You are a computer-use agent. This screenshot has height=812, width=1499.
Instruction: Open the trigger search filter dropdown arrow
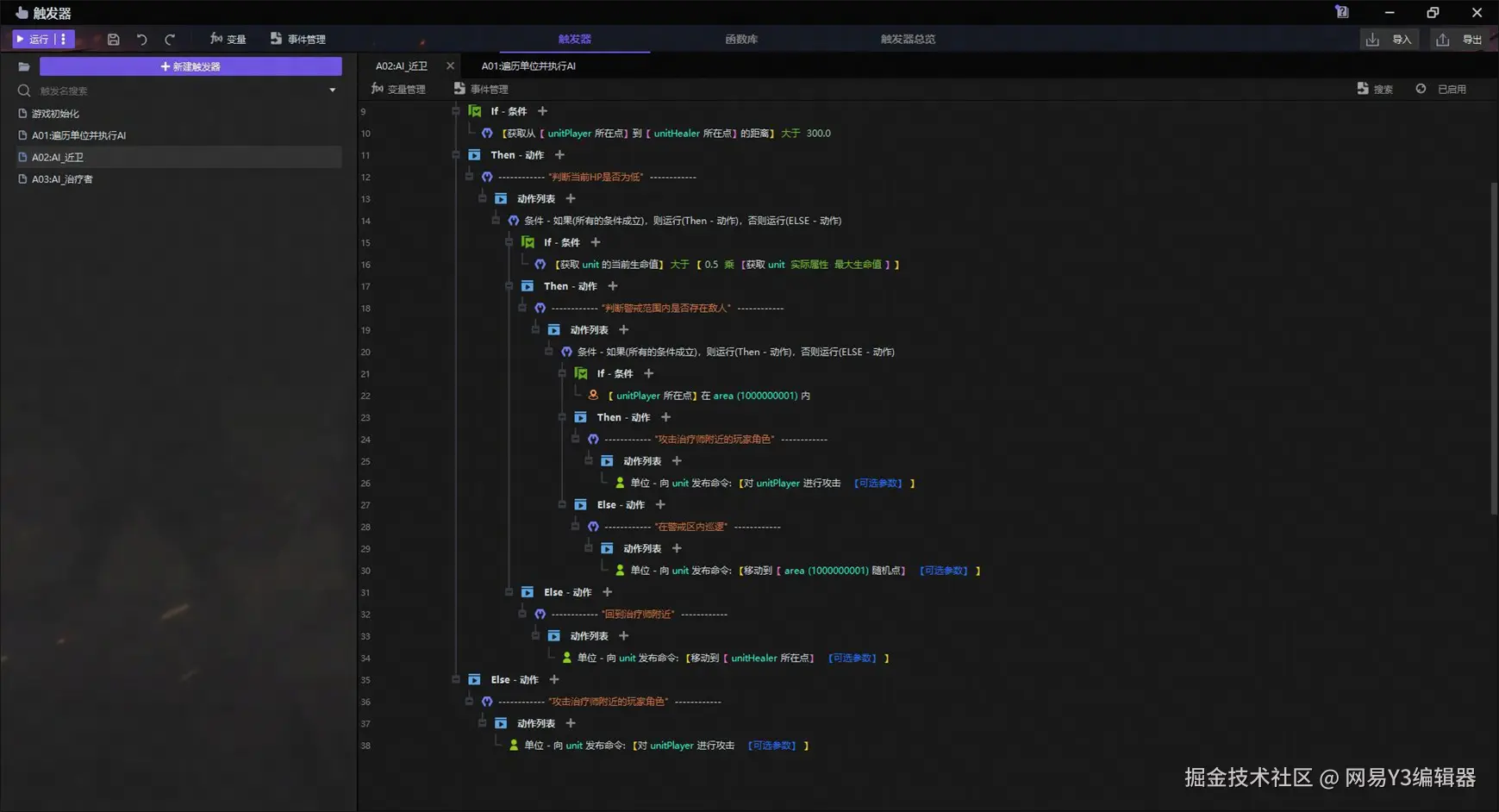[x=333, y=91]
